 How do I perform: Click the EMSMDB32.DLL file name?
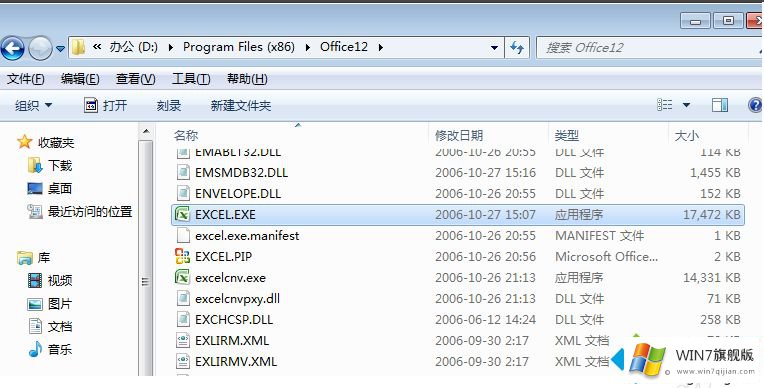[x=241, y=173]
